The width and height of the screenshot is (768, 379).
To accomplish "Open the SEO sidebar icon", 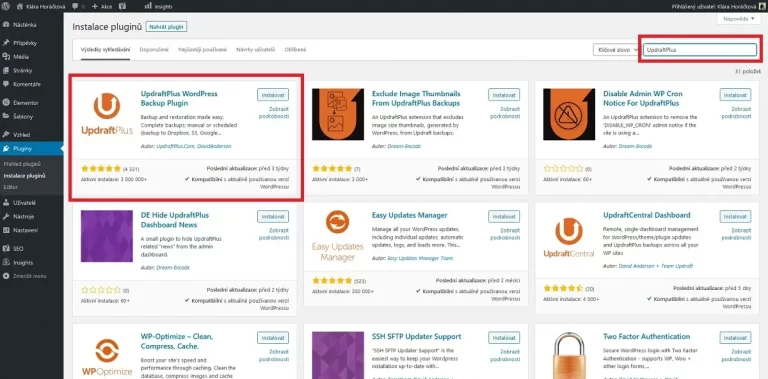I will point(6,248).
